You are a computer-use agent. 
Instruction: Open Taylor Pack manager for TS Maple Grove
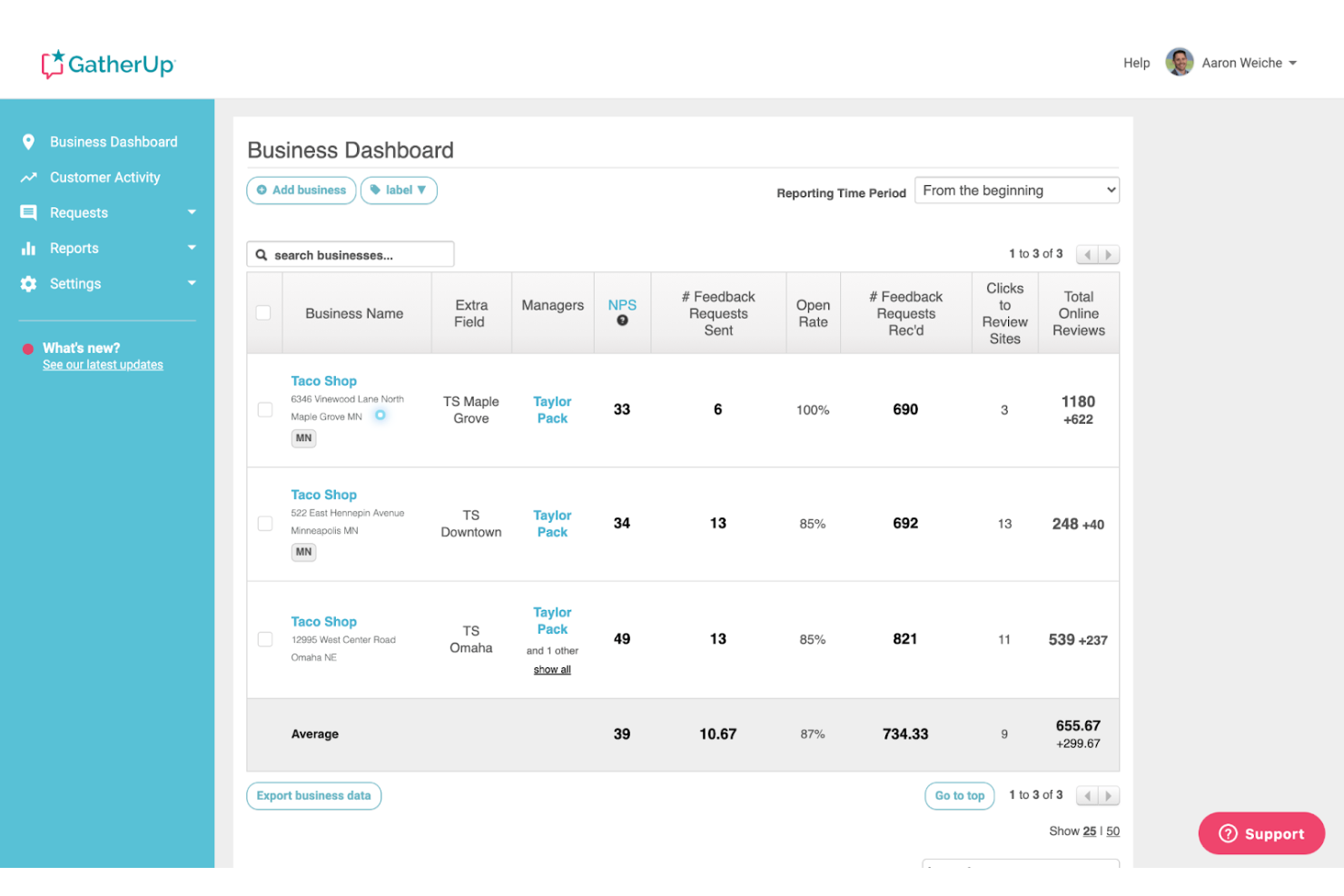point(552,409)
